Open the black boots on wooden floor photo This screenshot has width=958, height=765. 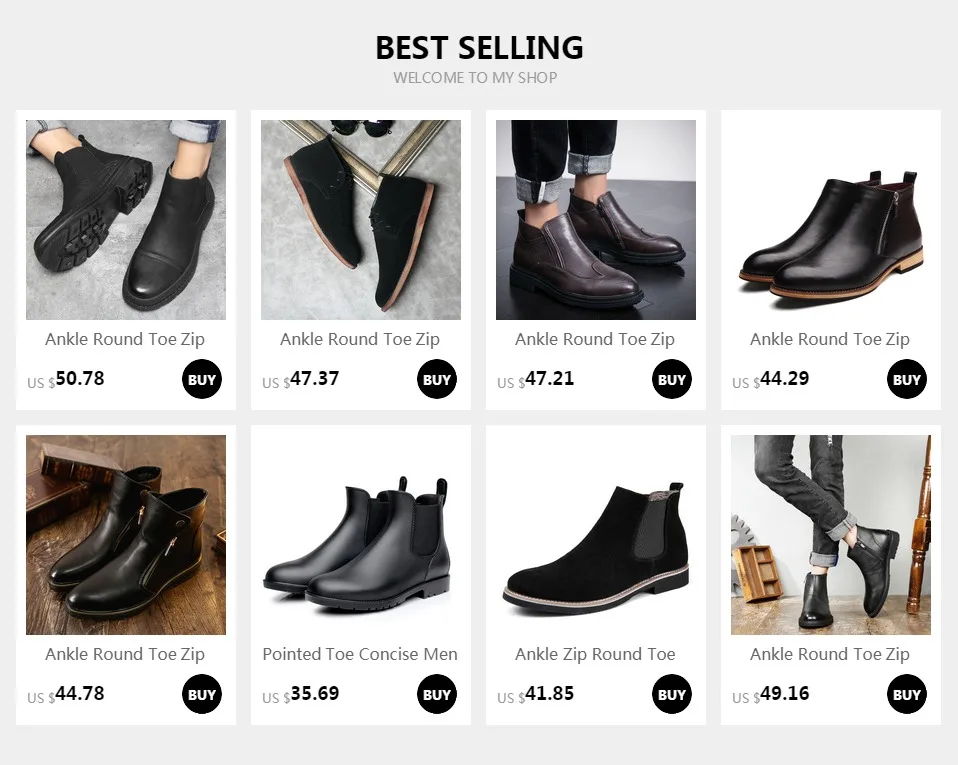(x=126, y=535)
